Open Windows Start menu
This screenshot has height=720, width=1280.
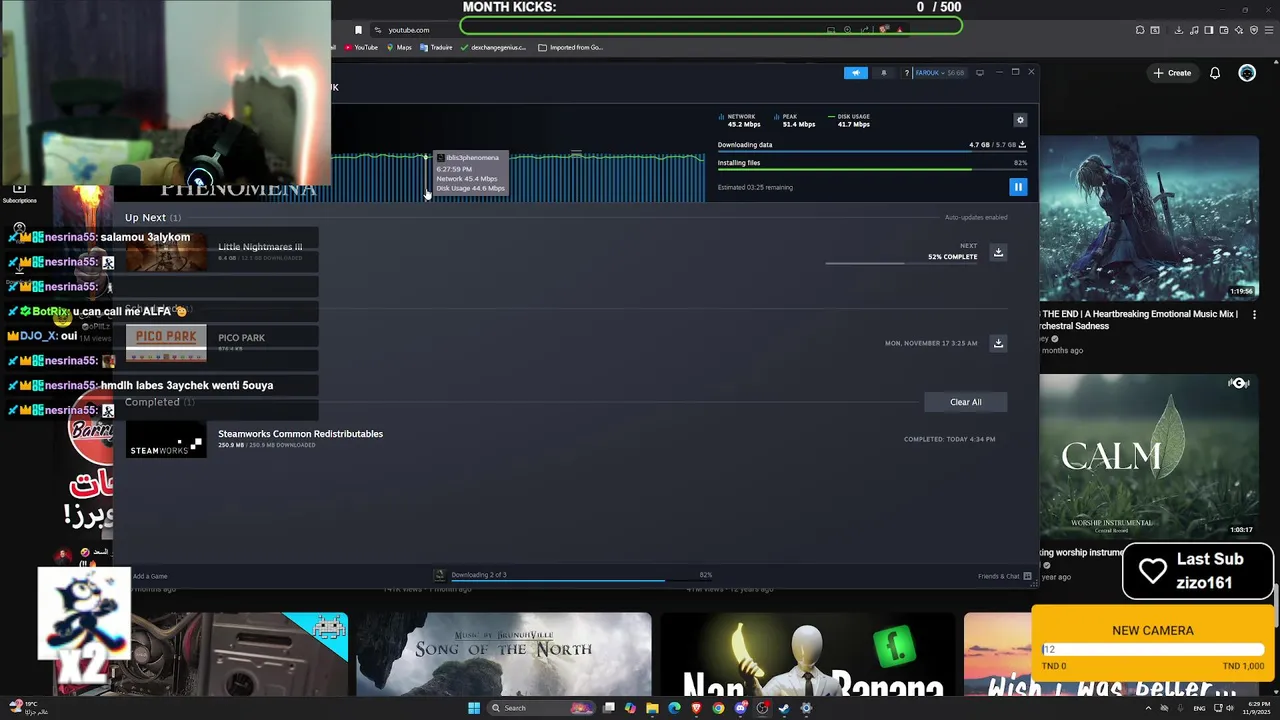coord(474,708)
